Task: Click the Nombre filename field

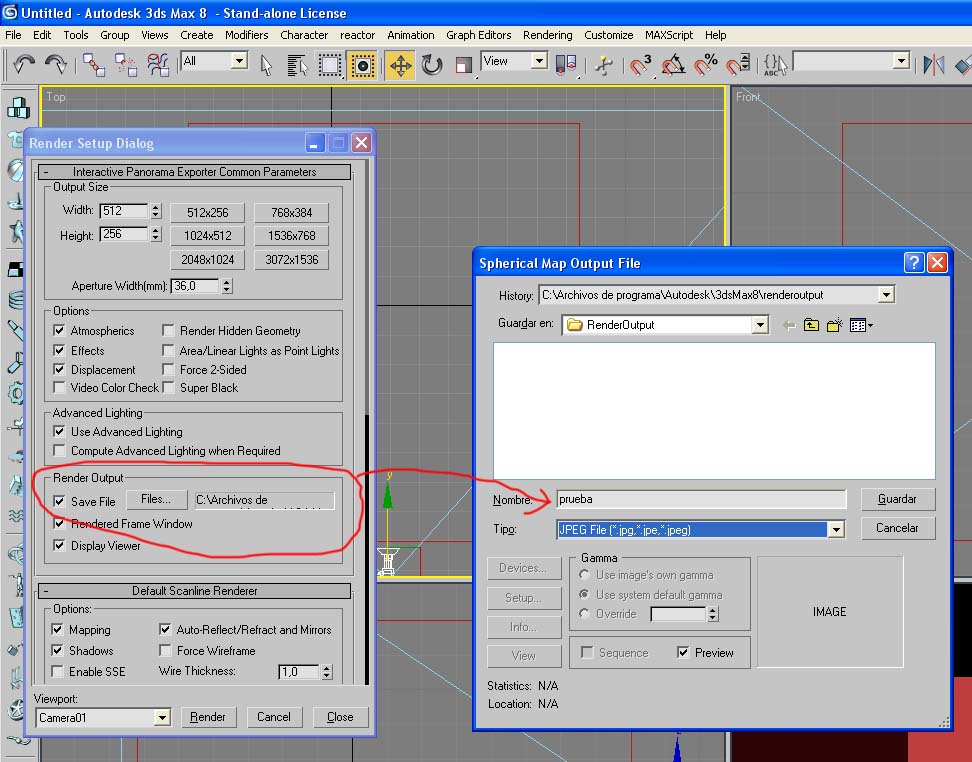Action: click(x=701, y=499)
